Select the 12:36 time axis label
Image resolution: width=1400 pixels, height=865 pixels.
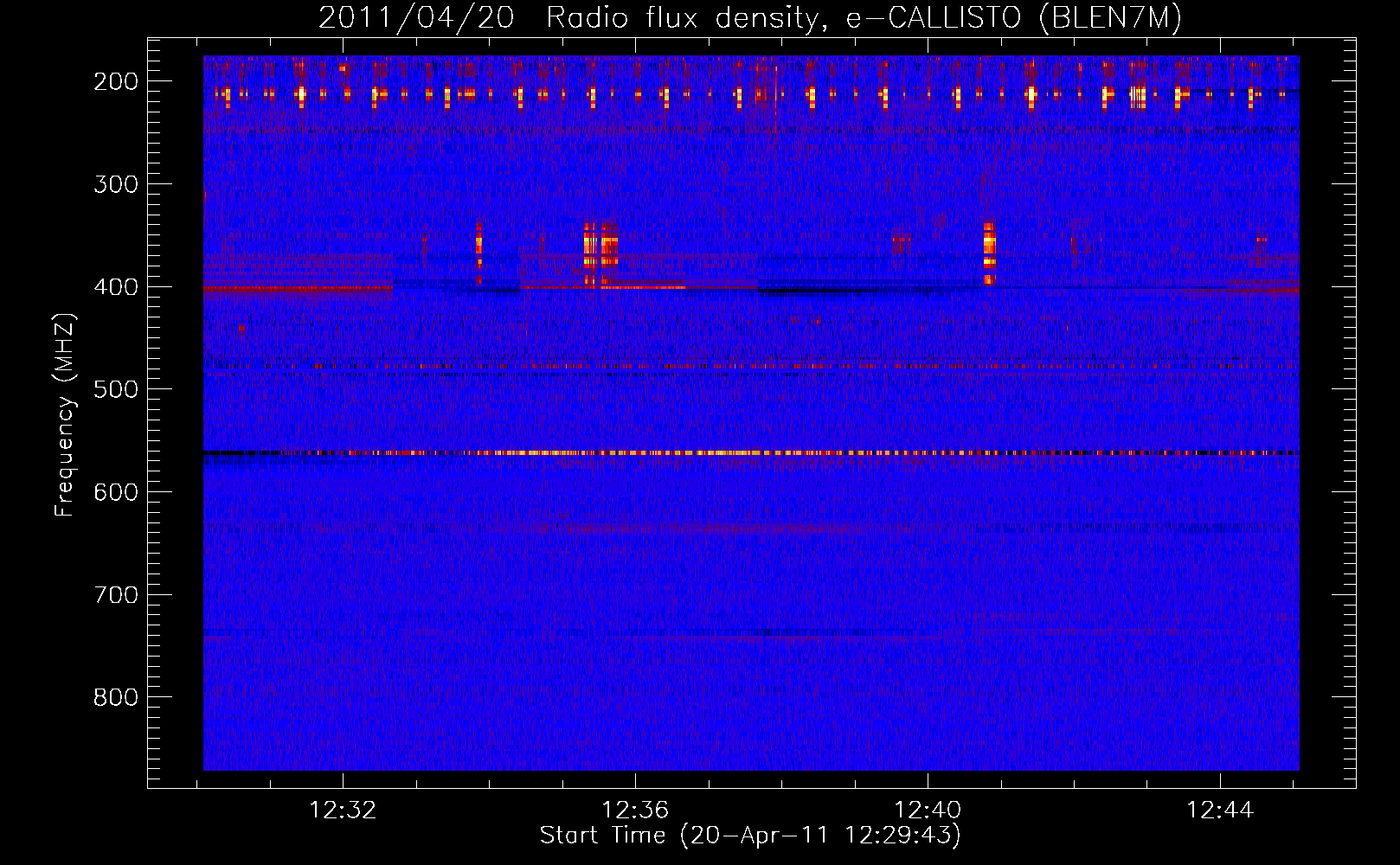pyautogui.click(x=635, y=811)
